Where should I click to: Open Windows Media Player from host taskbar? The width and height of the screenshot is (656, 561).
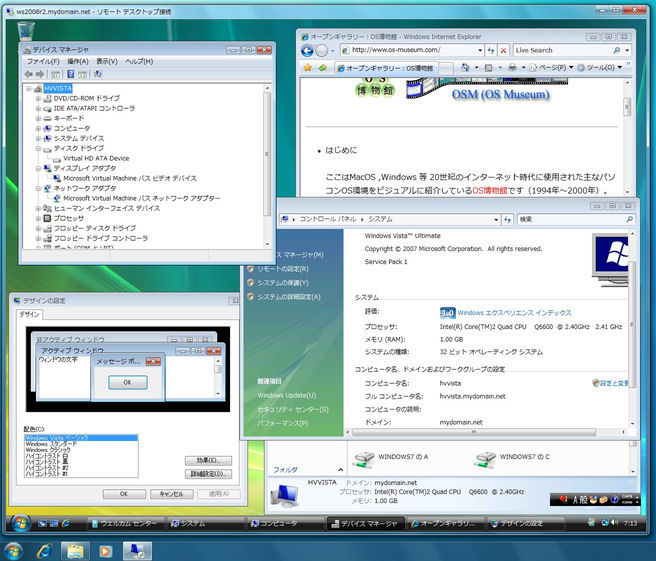click(105, 551)
